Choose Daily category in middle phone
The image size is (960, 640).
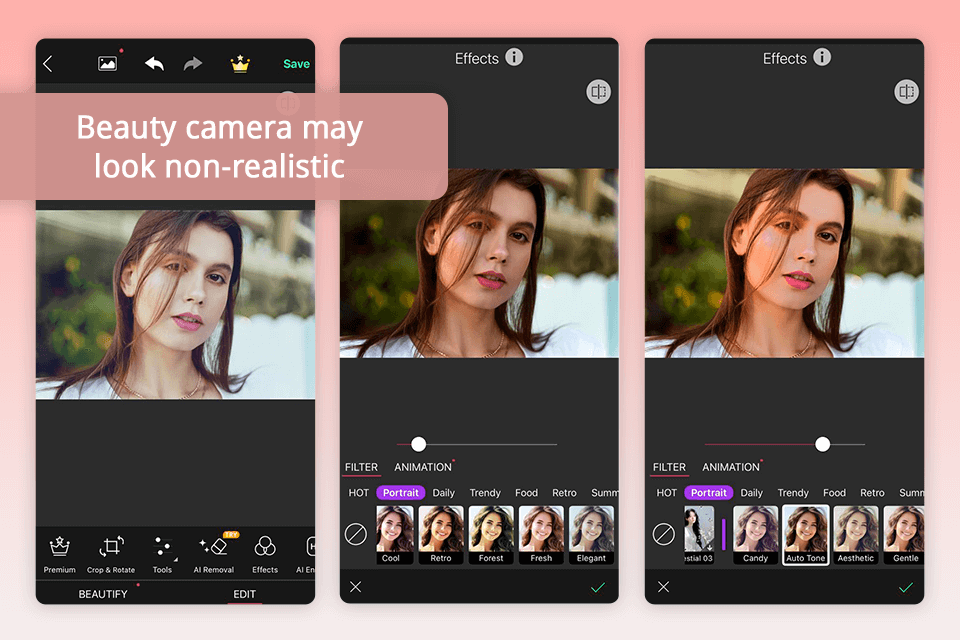pyautogui.click(x=443, y=492)
